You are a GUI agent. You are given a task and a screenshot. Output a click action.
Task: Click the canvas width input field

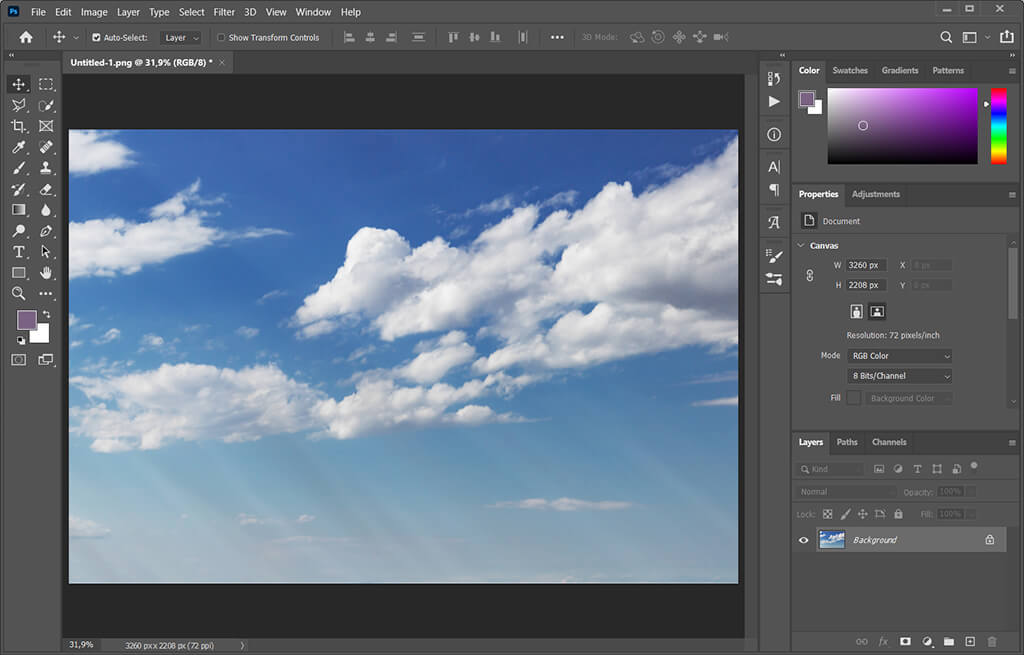(x=865, y=265)
